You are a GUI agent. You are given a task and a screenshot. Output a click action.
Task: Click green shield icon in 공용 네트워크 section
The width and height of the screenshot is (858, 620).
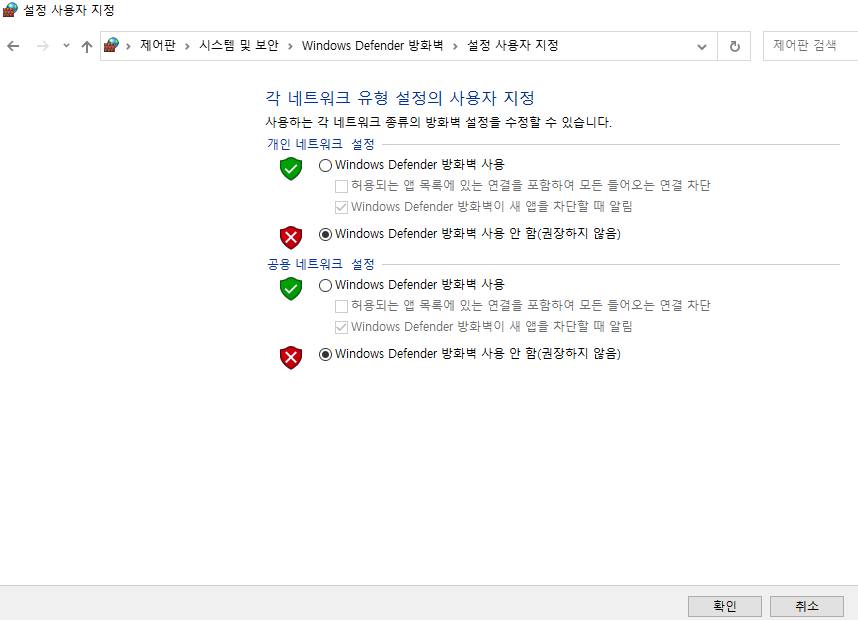tap(291, 288)
